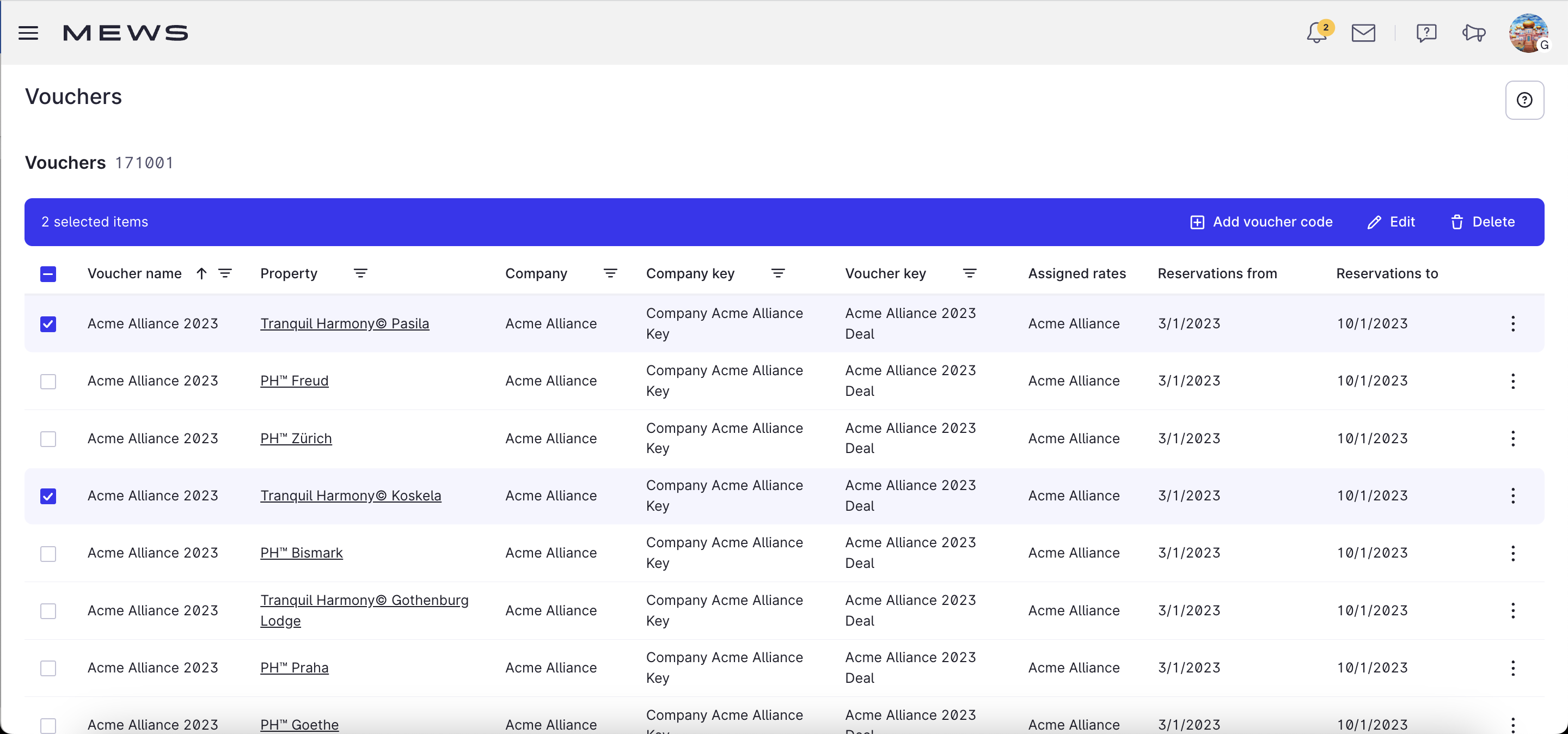
Task: Click the MEWS logo
Action: click(125, 33)
